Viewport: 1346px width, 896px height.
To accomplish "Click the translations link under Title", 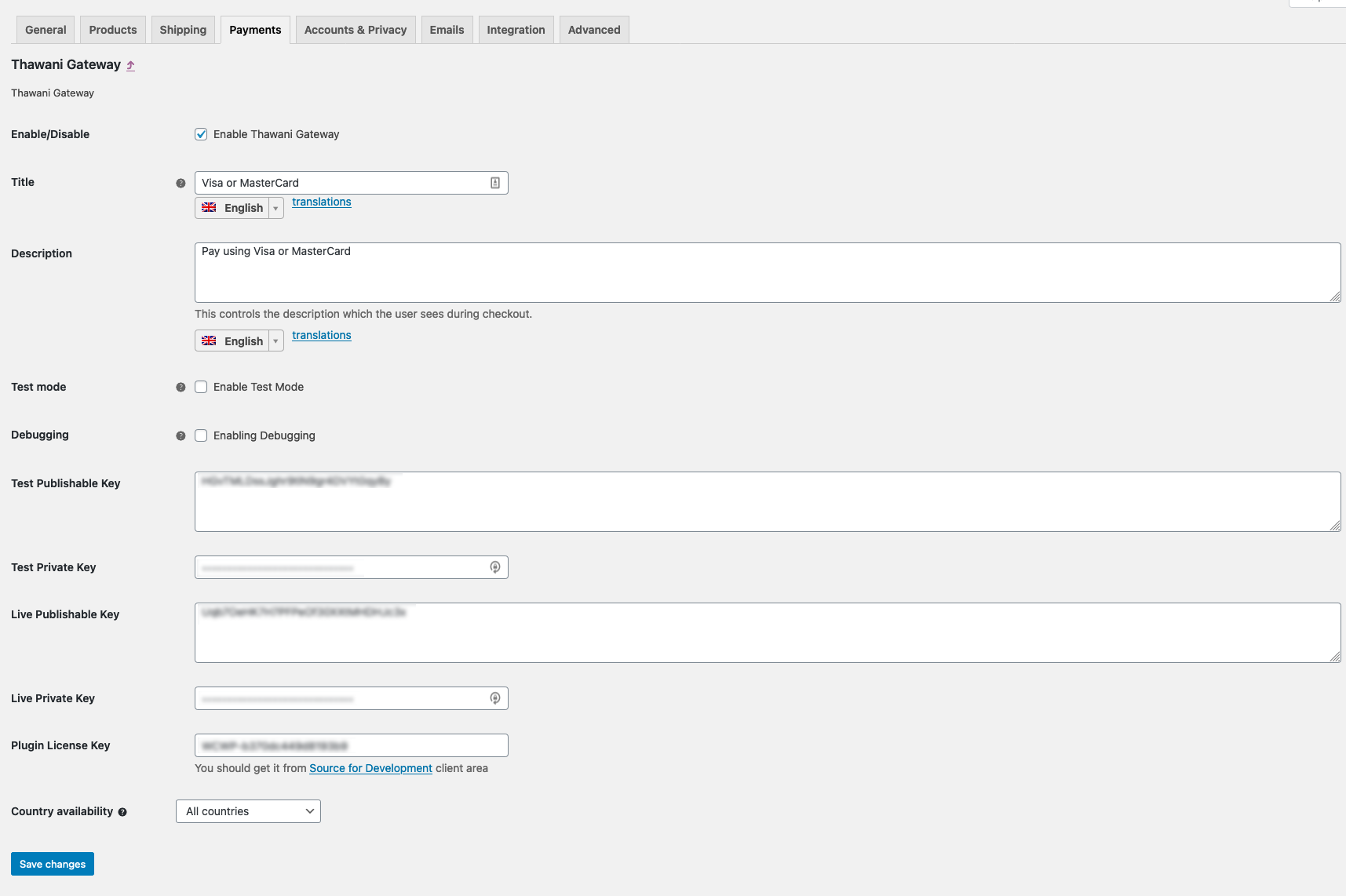I will [x=322, y=202].
